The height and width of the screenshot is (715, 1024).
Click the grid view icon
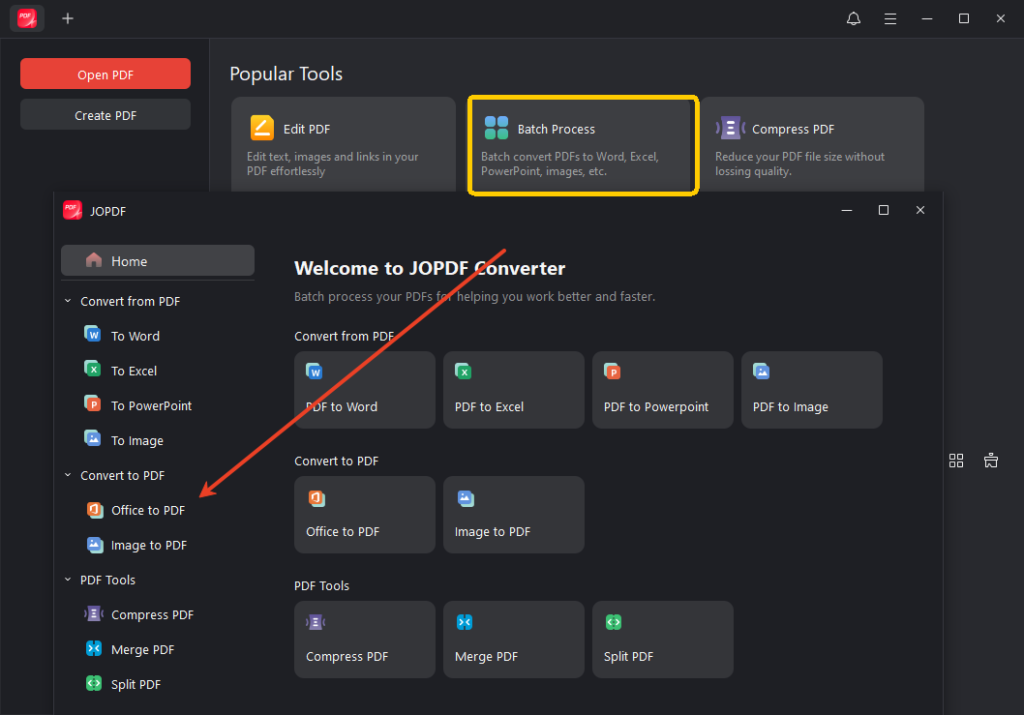956,460
